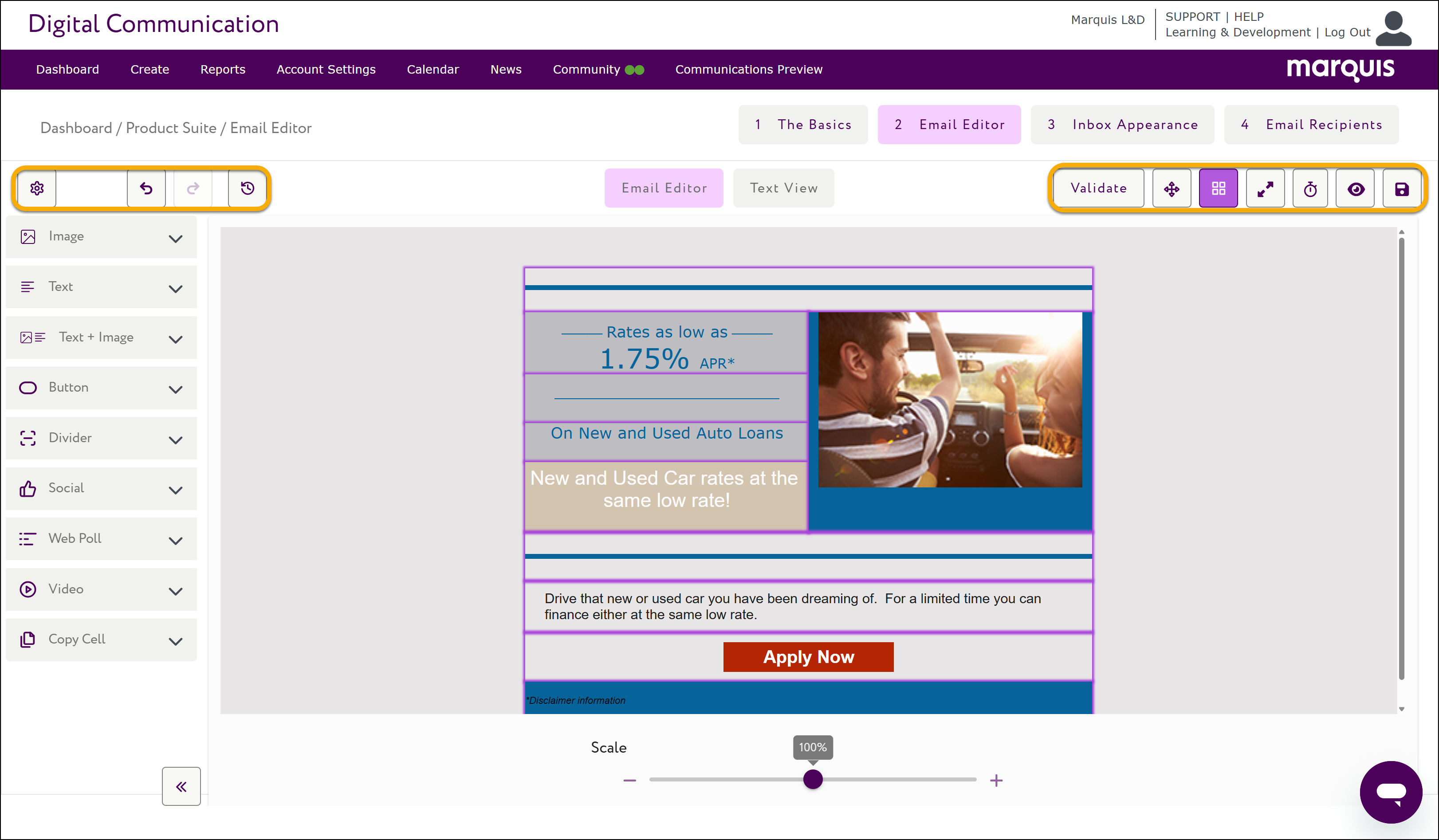Screen dimensions: 1439x840
Task: Click the undo arrow icon
Action: pos(146,188)
